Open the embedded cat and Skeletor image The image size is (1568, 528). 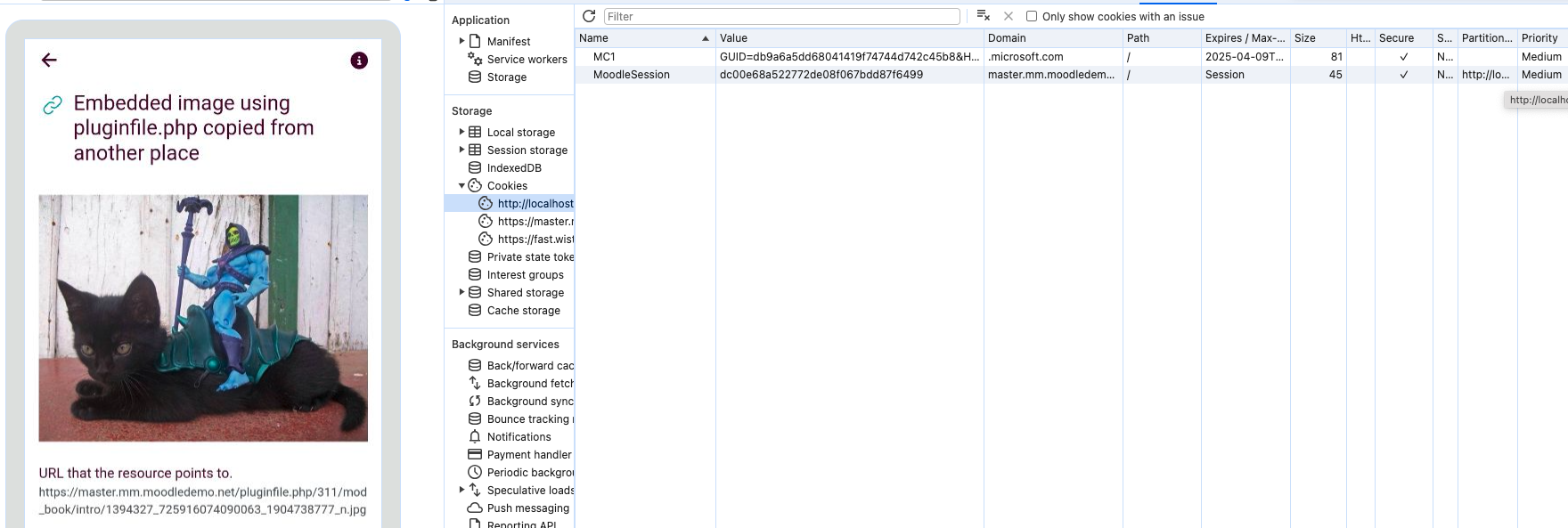(203, 318)
